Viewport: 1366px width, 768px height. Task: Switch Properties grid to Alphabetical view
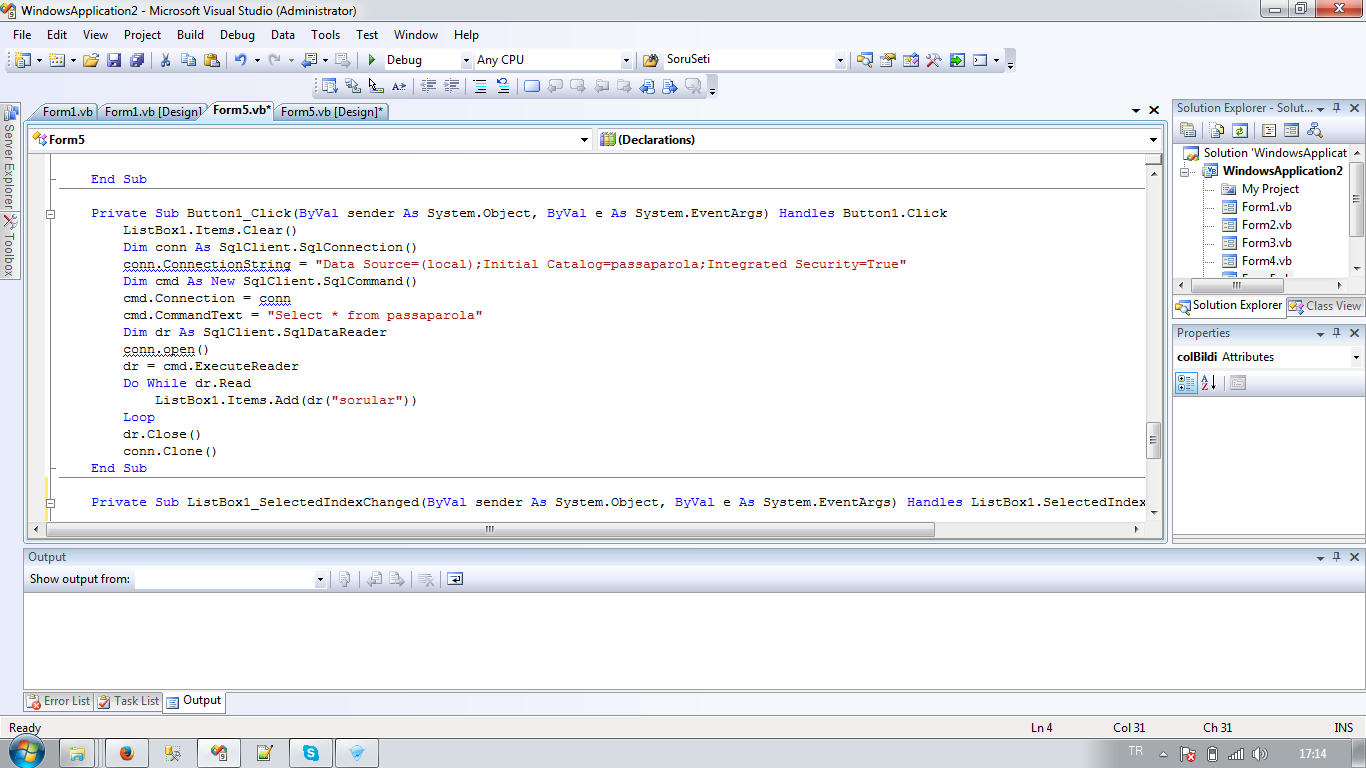pos(1208,383)
